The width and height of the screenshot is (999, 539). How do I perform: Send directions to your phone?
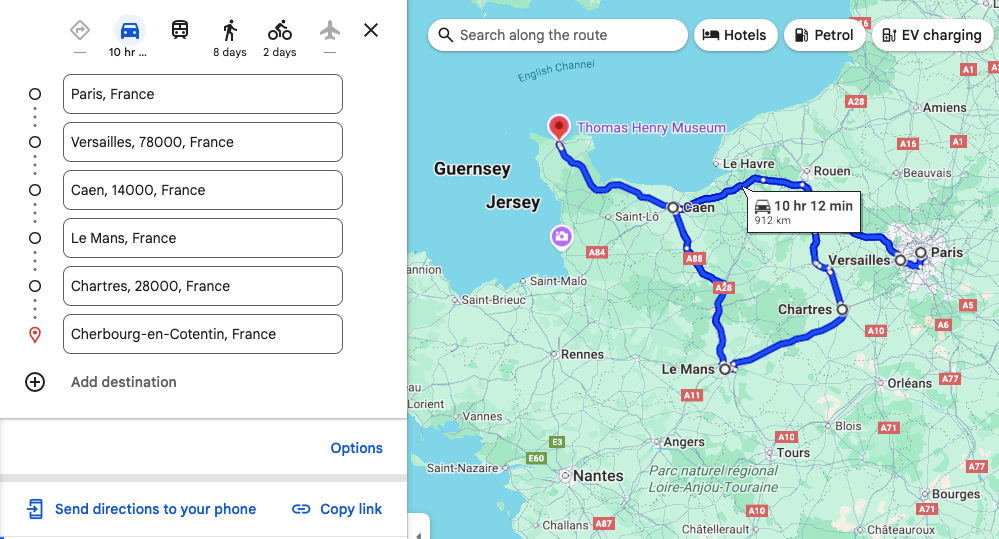tap(142, 509)
